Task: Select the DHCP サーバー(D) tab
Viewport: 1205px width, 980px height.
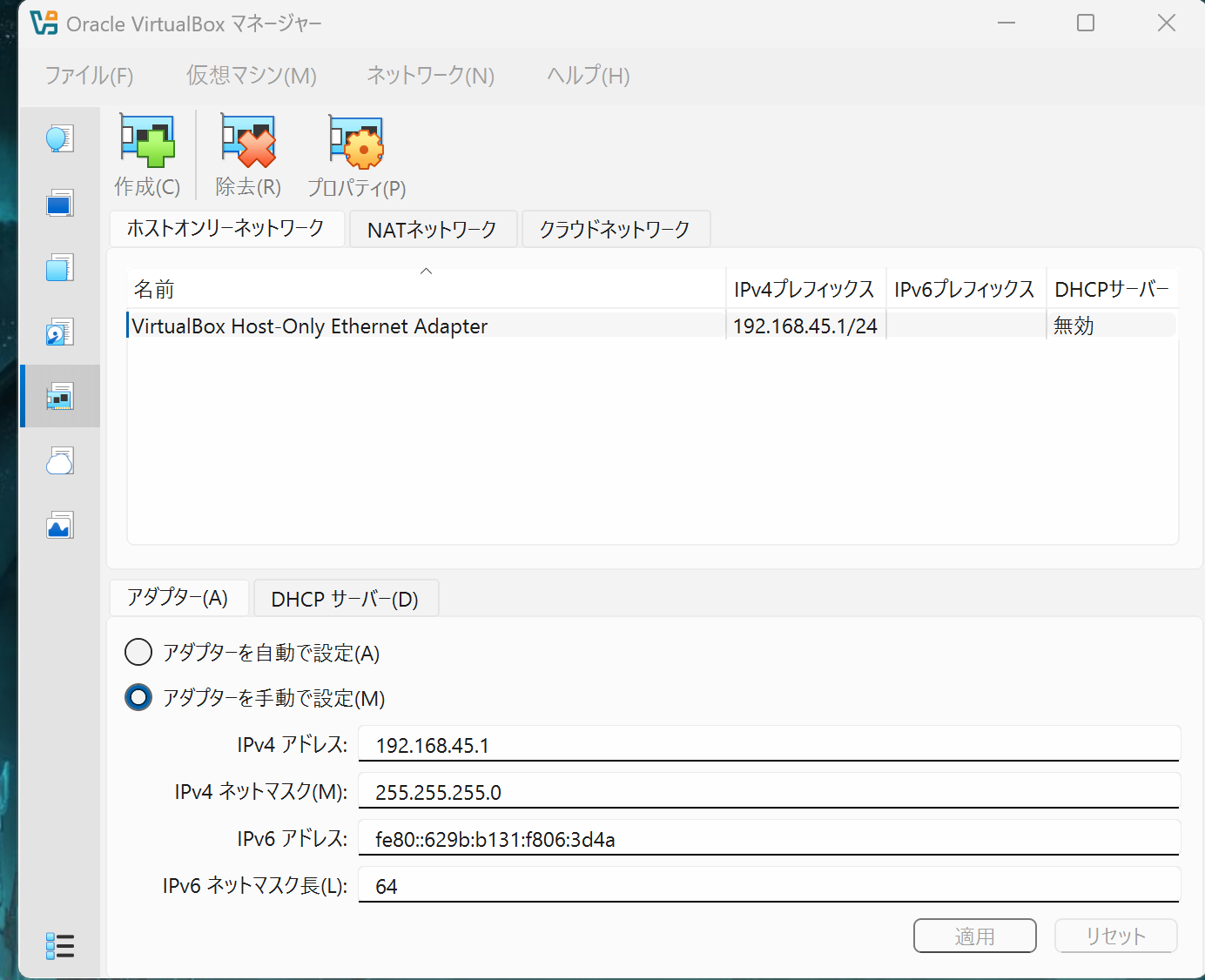Action: coord(346,599)
